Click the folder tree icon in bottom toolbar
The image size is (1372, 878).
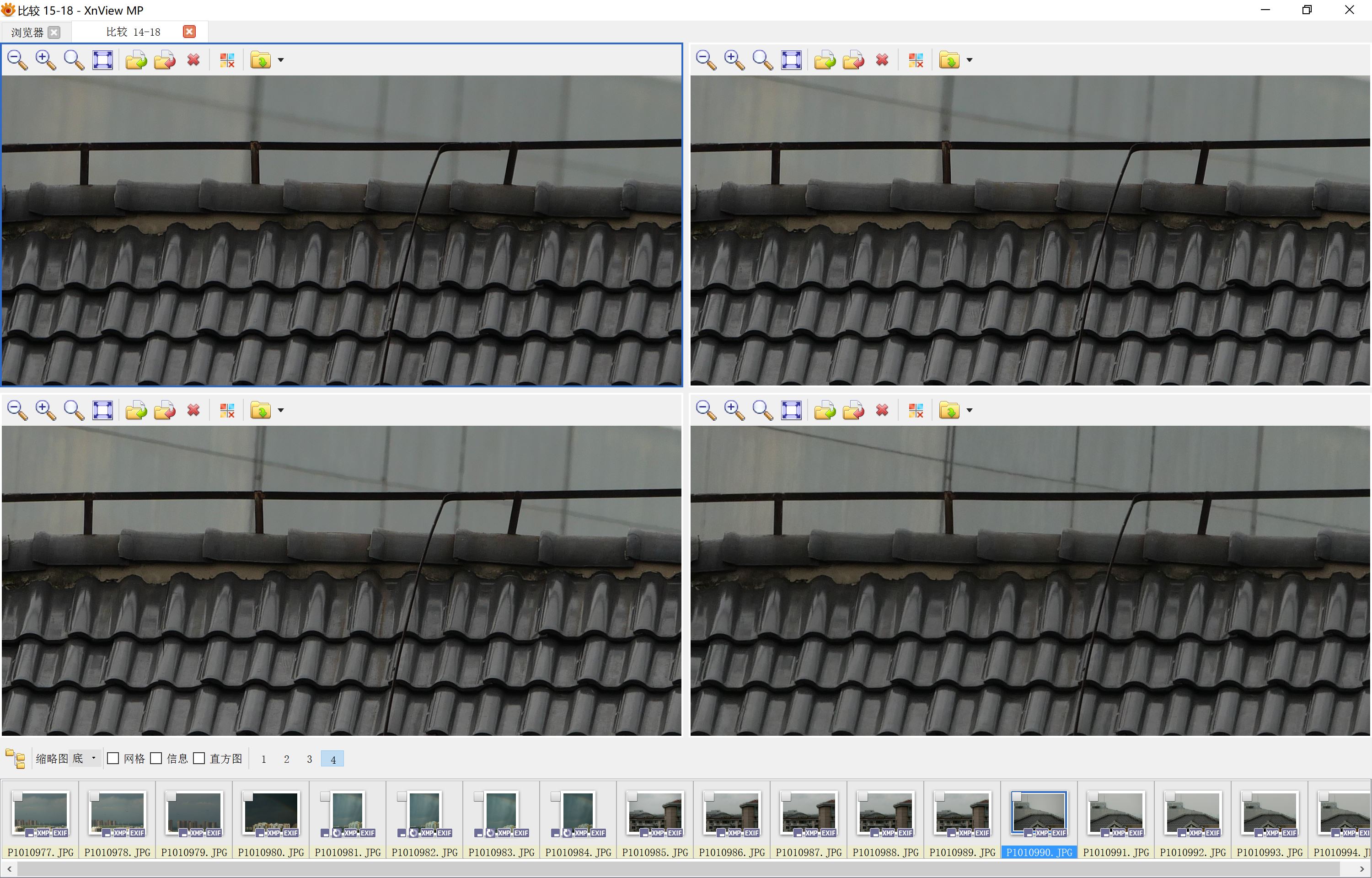16,758
